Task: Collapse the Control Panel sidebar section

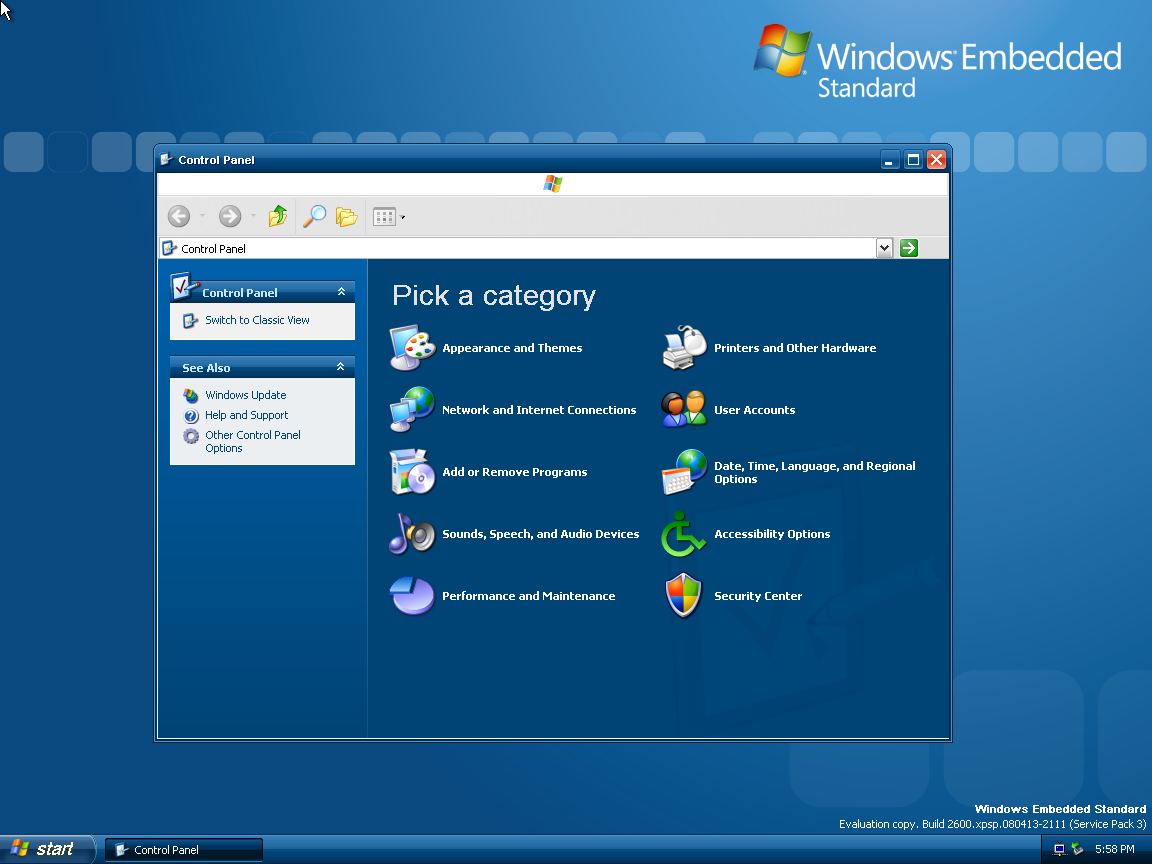Action: [341, 292]
